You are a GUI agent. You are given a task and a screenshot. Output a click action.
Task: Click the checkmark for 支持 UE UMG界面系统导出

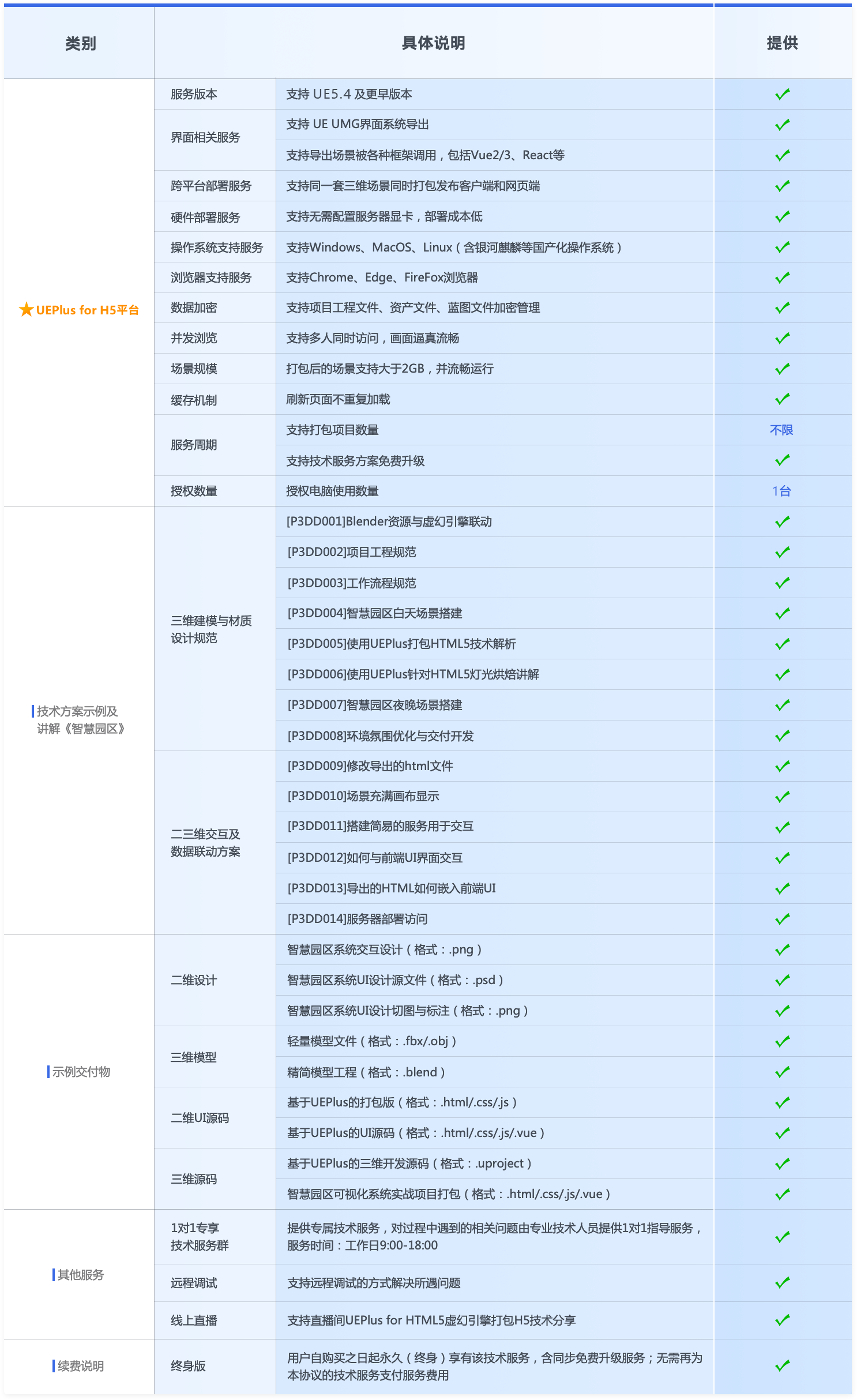pos(782,125)
